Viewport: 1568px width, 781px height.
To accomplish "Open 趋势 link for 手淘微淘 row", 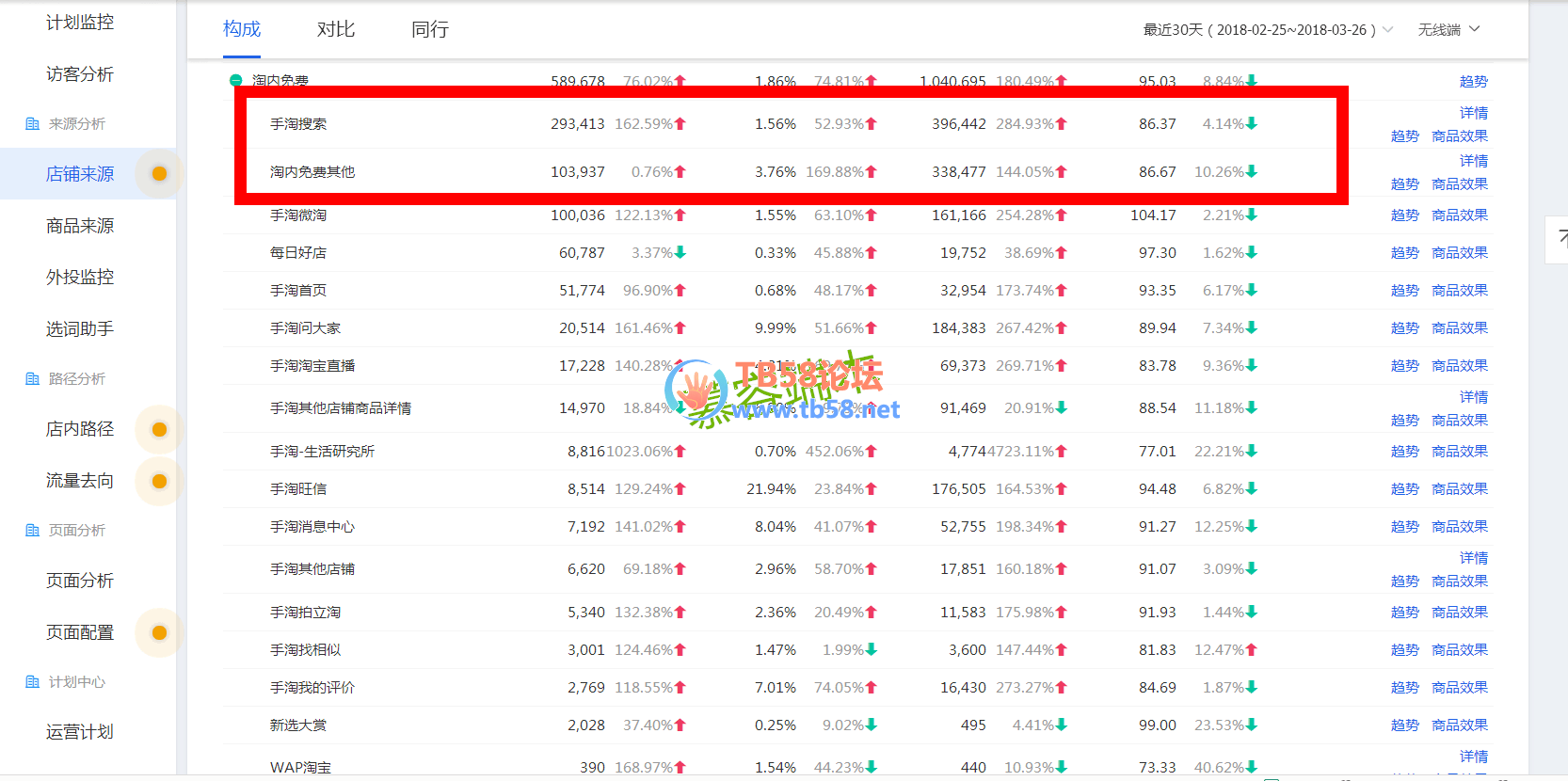I will coord(1404,215).
